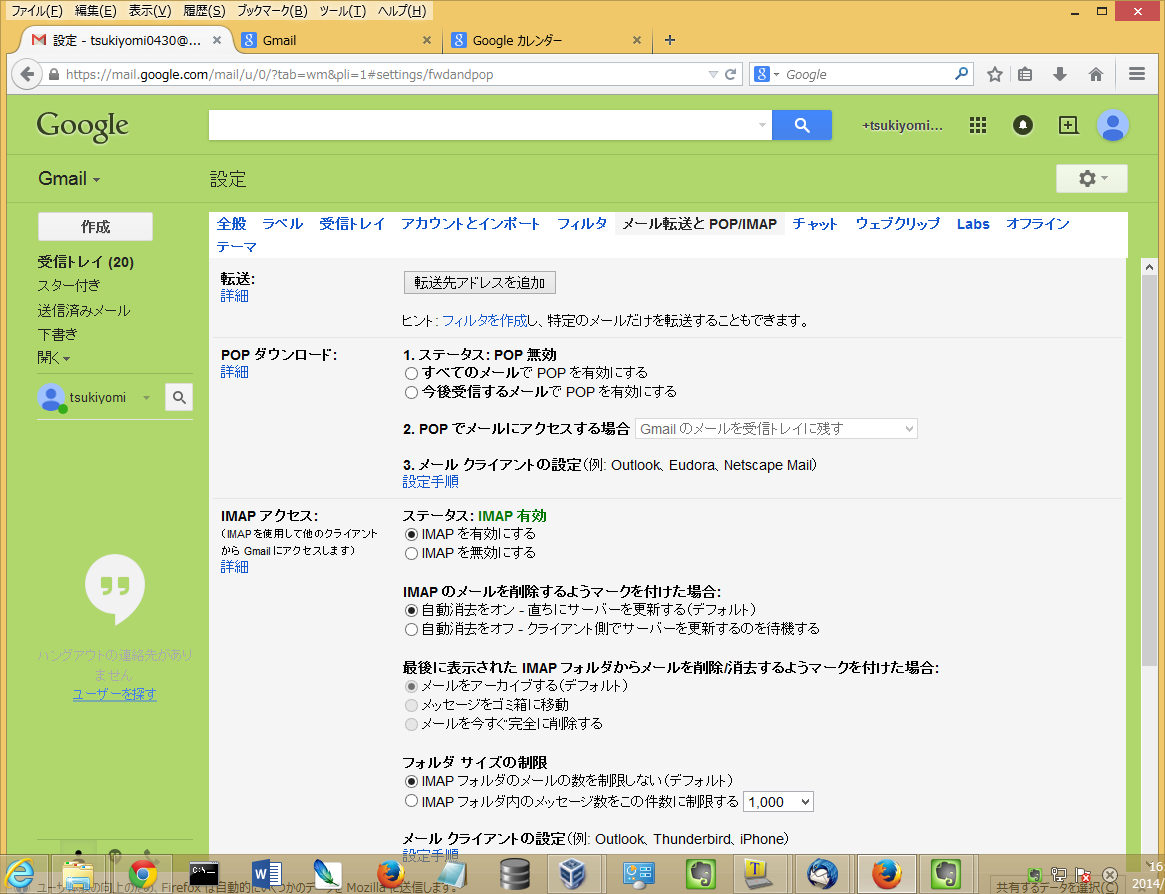Go to home page with house icon
Screen dimensions: 1165x894
click(x=1096, y=74)
